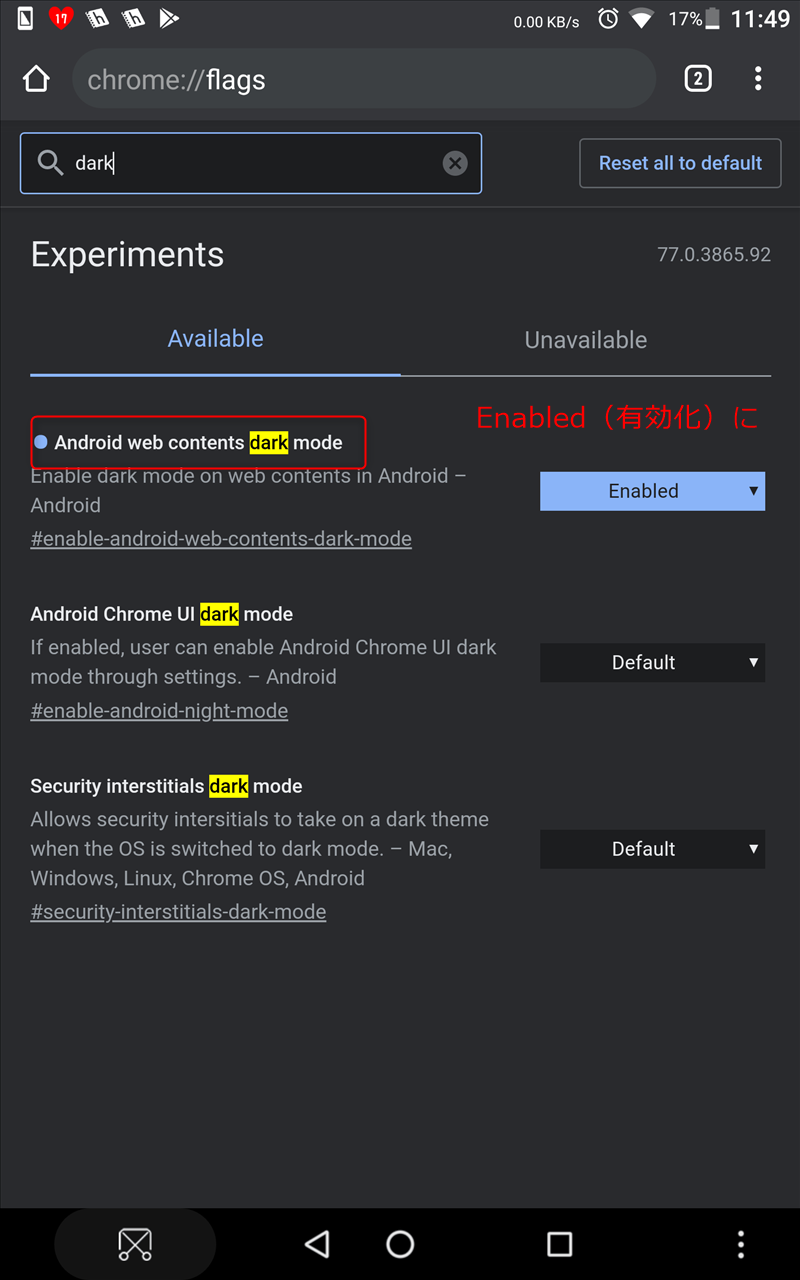Viewport: 800px width, 1280px height.
Task: Expand the Security interstitials dark mode dropdown
Action: coord(652,849)
